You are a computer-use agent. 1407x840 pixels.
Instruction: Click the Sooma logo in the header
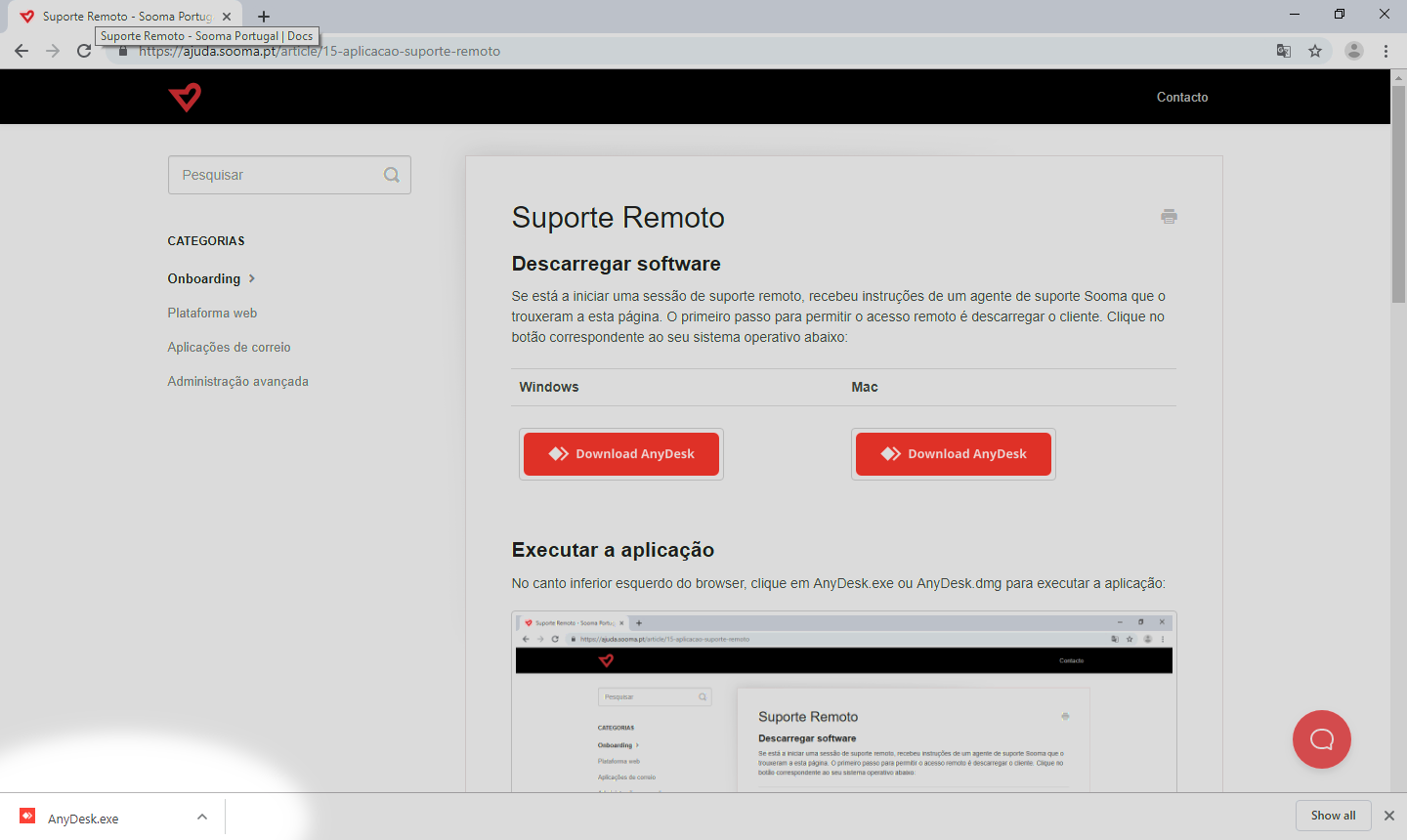pyautogui.click(x=185, y=97)
